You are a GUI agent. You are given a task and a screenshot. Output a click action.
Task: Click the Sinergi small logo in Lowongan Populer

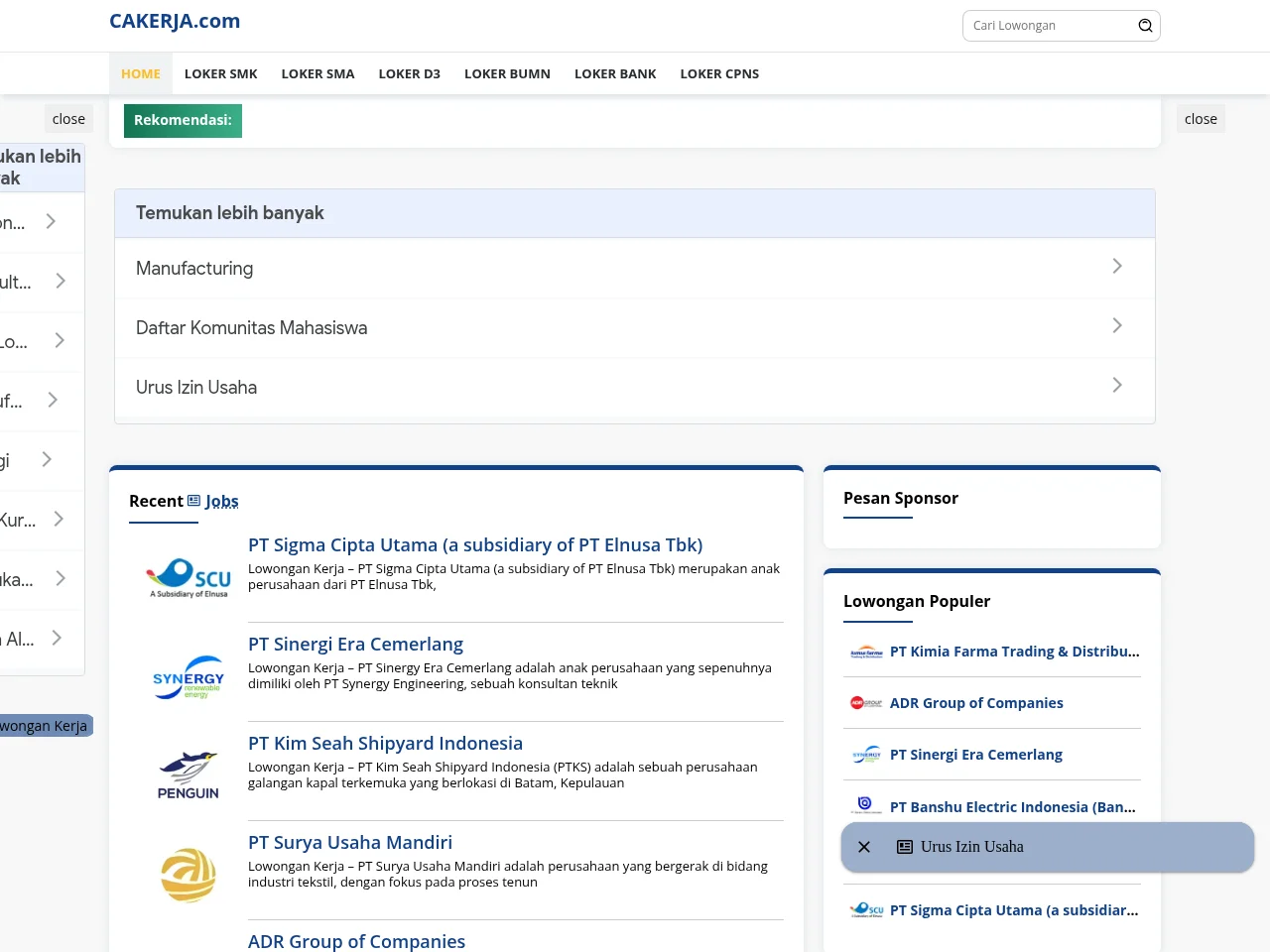(866, 755)
